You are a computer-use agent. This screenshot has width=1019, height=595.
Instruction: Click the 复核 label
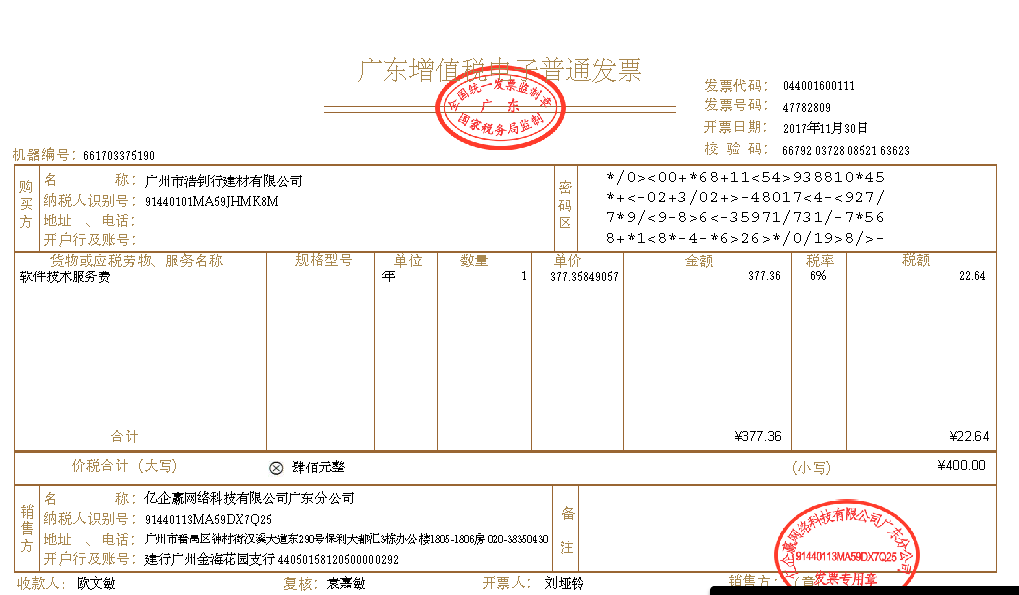pos(300,584)
